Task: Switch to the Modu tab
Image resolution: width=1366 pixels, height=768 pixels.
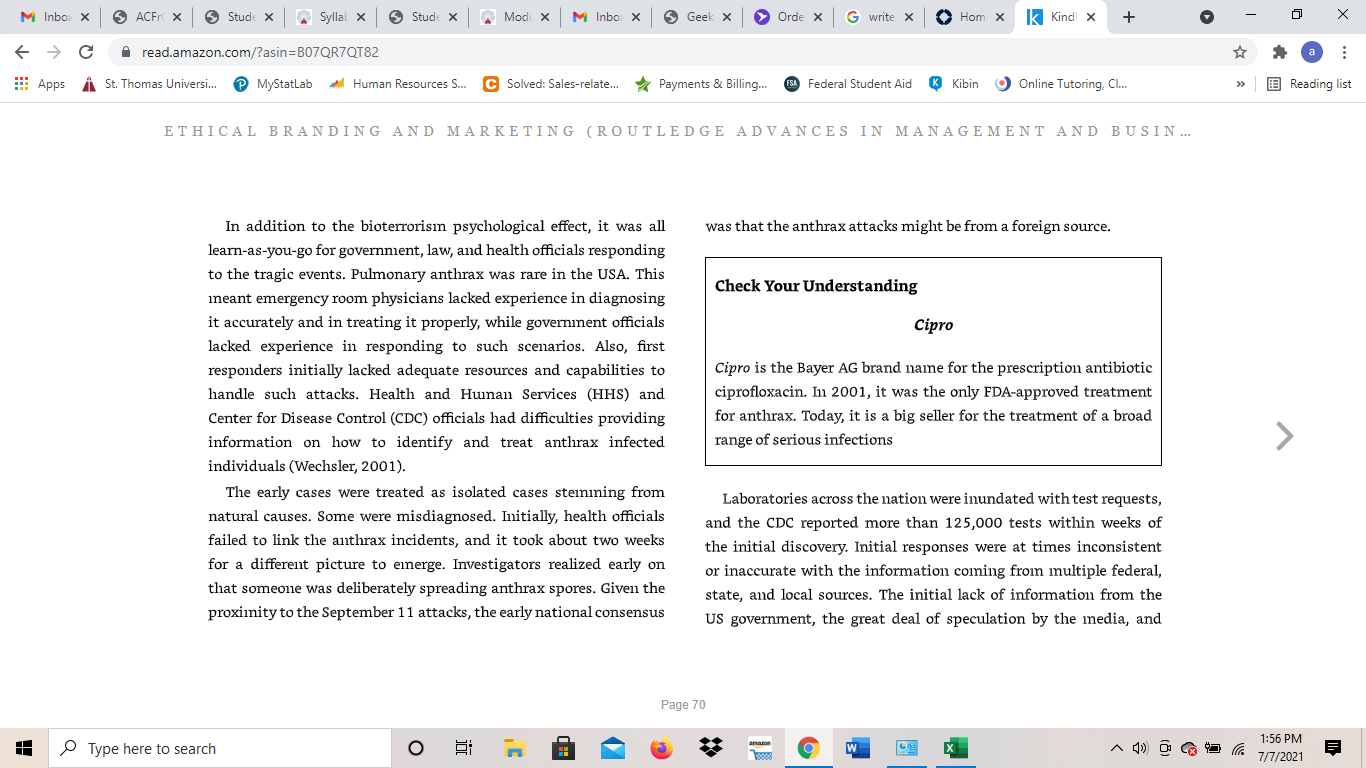Action: click(x=514, y=17)
